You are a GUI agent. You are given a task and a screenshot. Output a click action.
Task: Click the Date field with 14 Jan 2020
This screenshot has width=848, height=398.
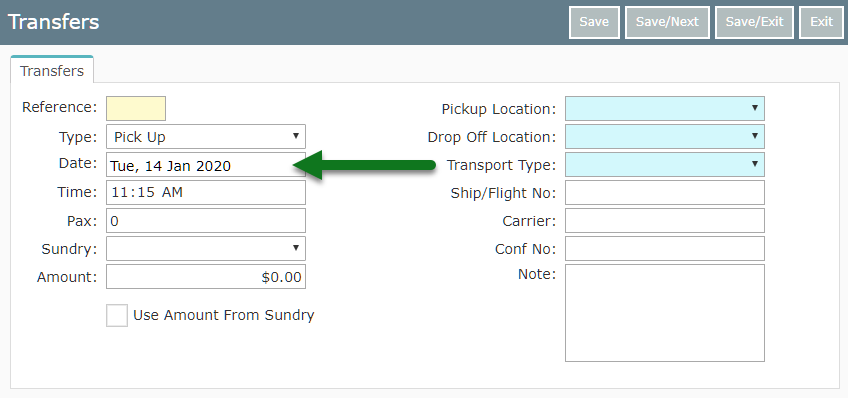(206, 164)
